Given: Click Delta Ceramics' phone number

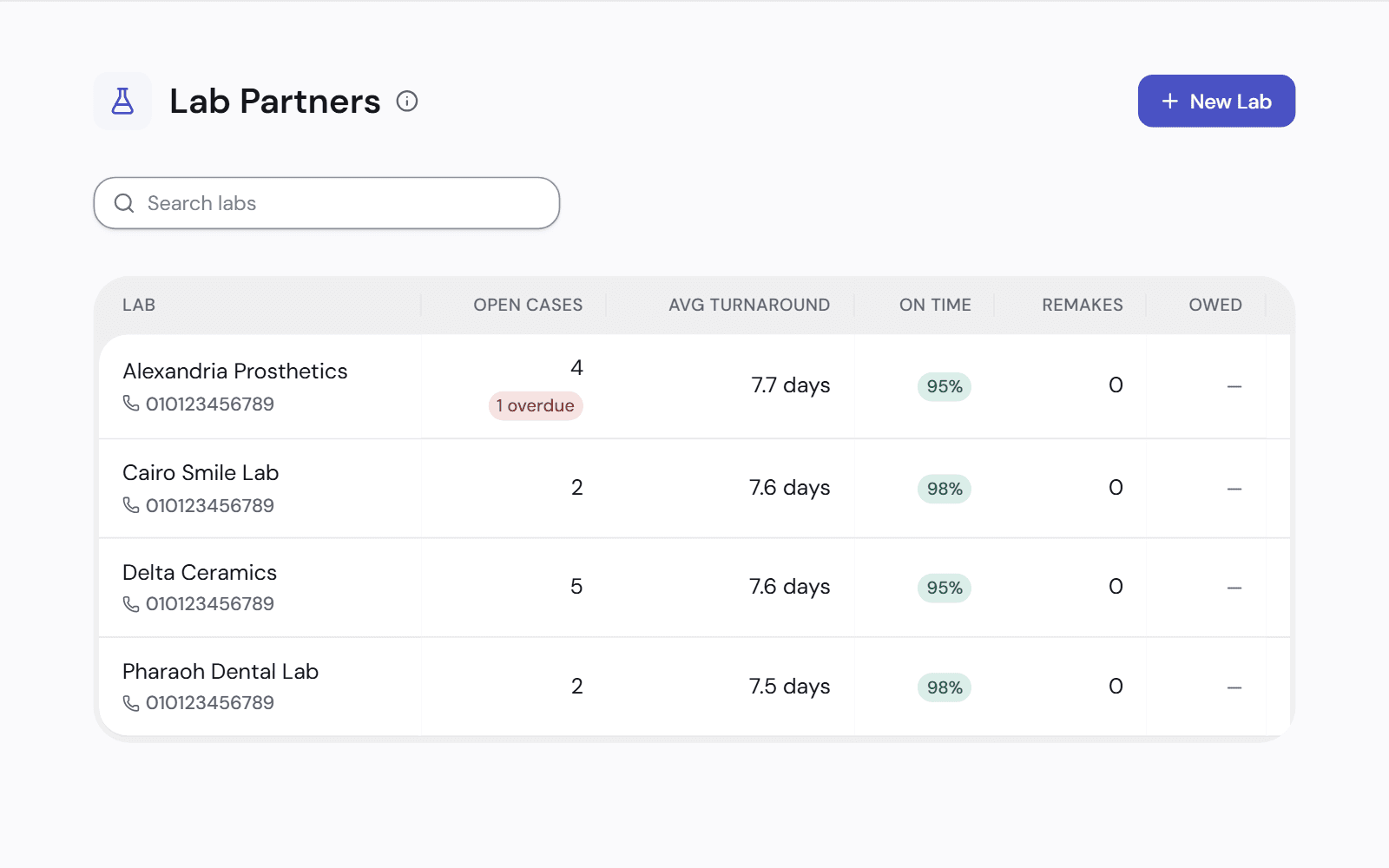Looking at the screenshot, I should (x=210, y=604).
